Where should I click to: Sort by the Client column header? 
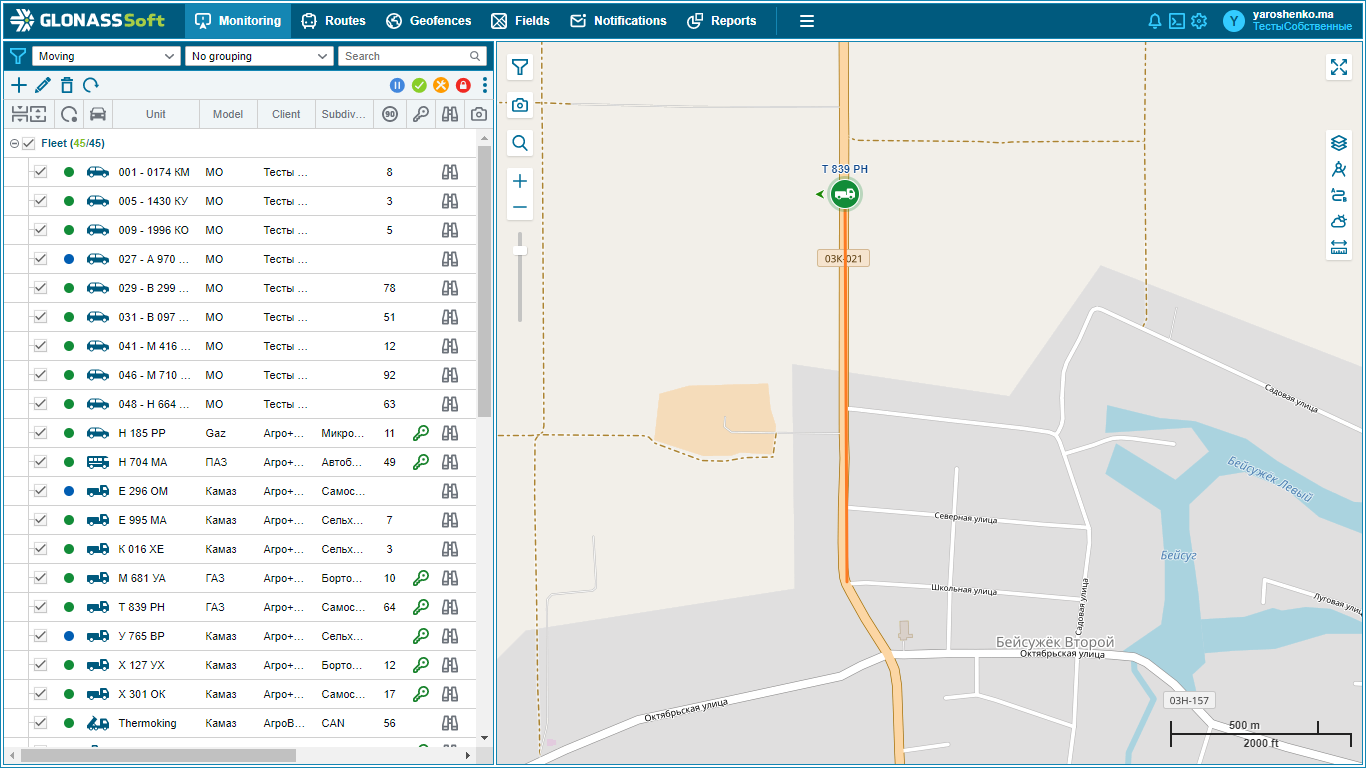(286, 114)
